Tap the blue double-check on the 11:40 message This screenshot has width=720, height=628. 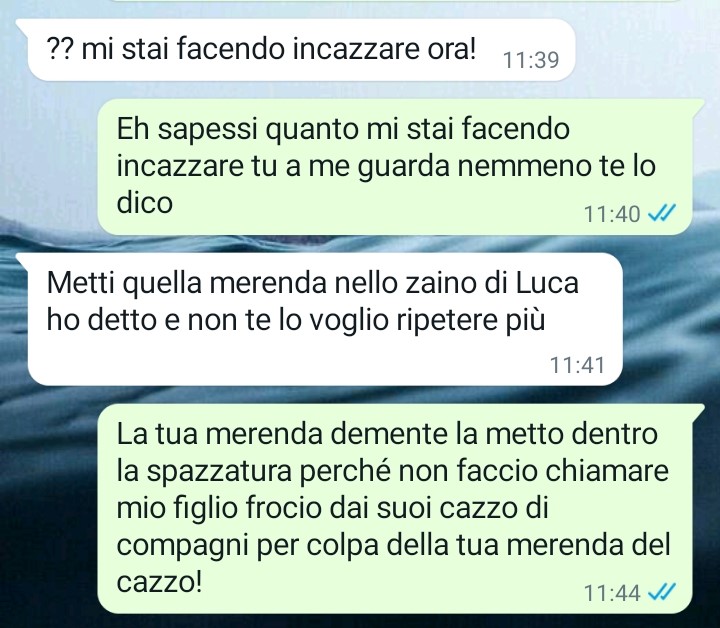coord(662,213)
